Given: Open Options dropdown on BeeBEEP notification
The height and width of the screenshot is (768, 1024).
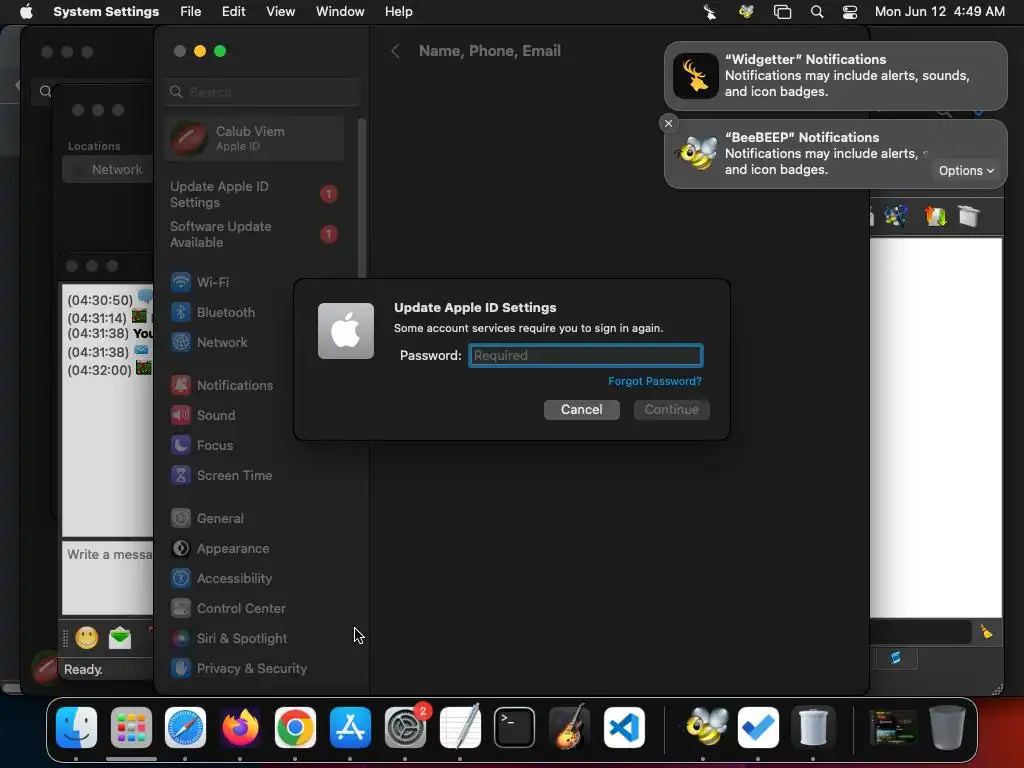Looking at the screenshot, I should point(966,170).
